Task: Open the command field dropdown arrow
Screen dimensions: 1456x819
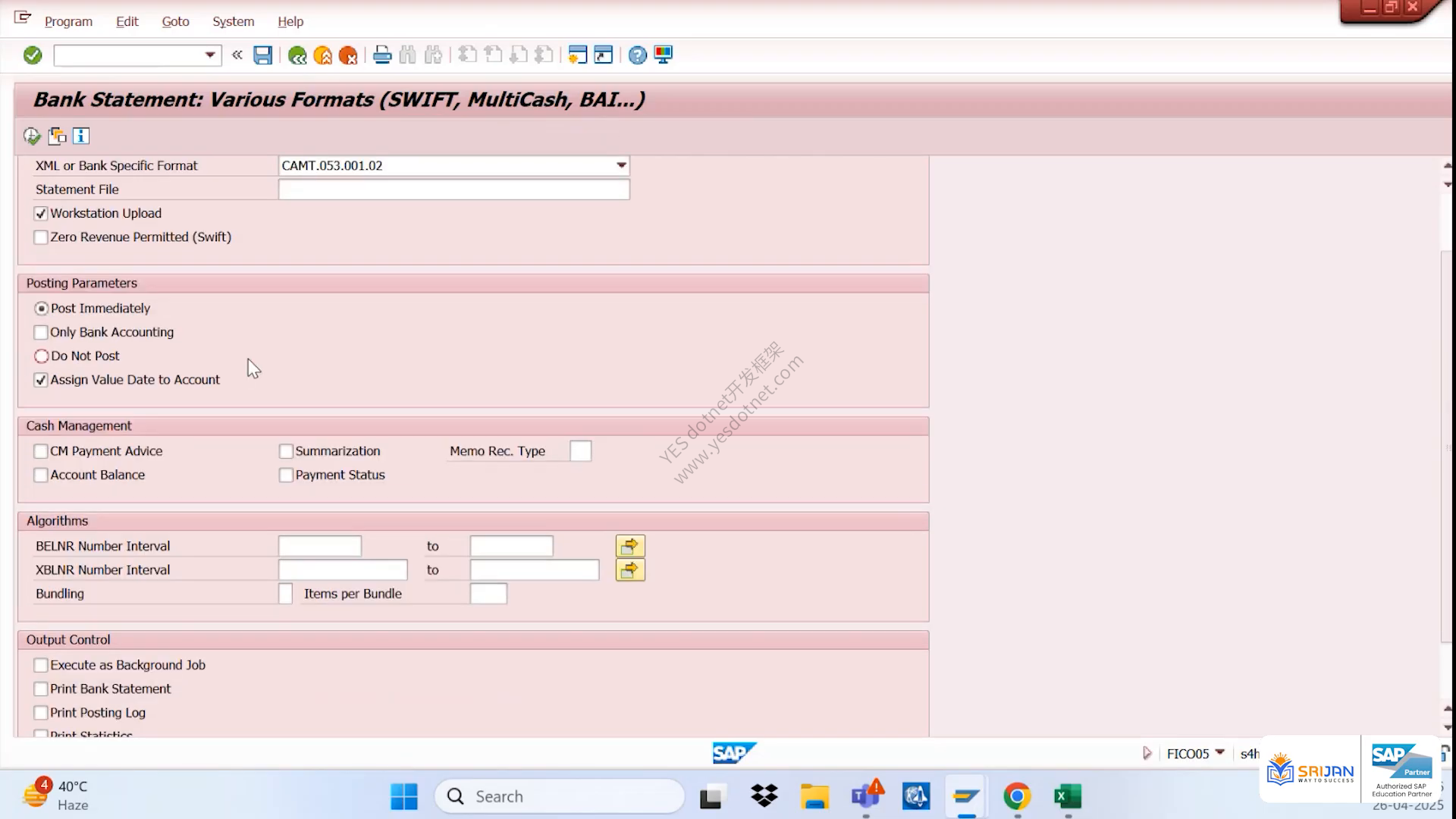Action: pos(210,55)
